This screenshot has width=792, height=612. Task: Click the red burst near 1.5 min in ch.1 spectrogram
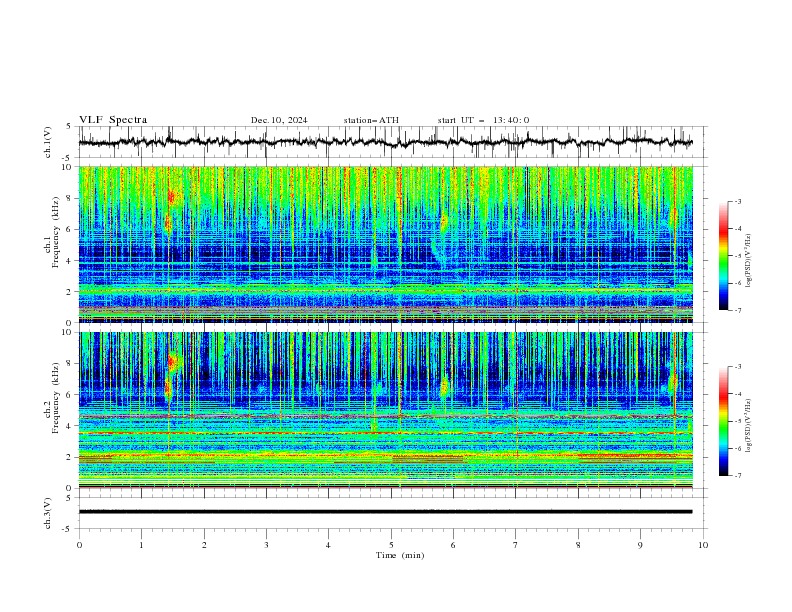pyautogui.click(x=172, y=198)
